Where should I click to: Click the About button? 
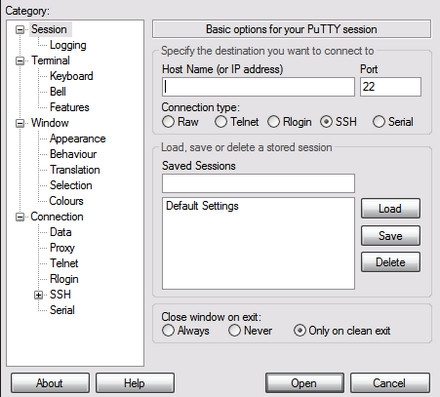[50, 383]
